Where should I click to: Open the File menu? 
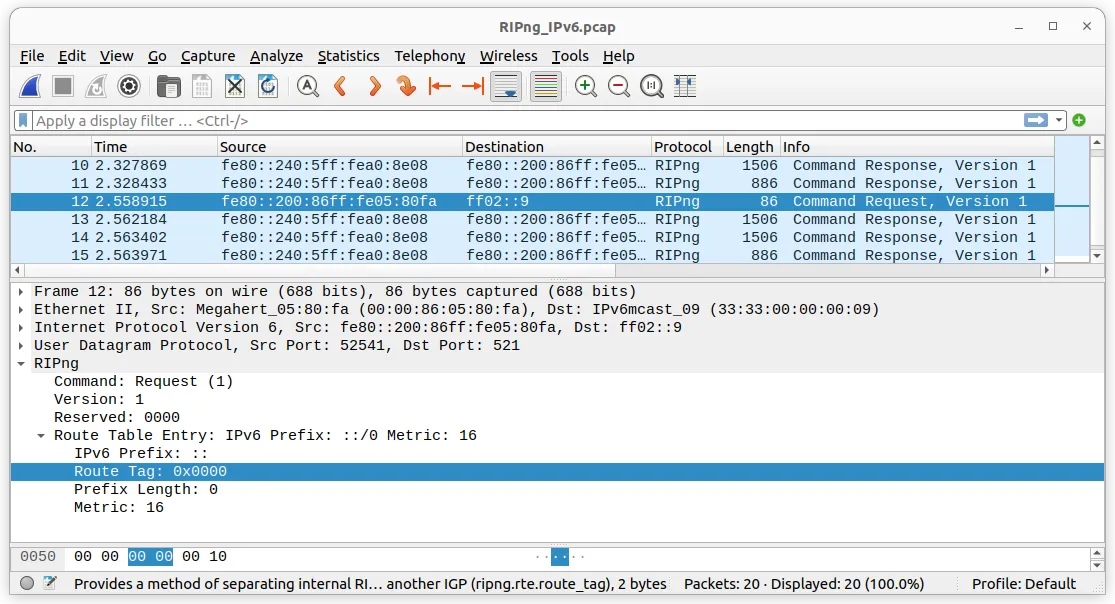tap(32, 55)
